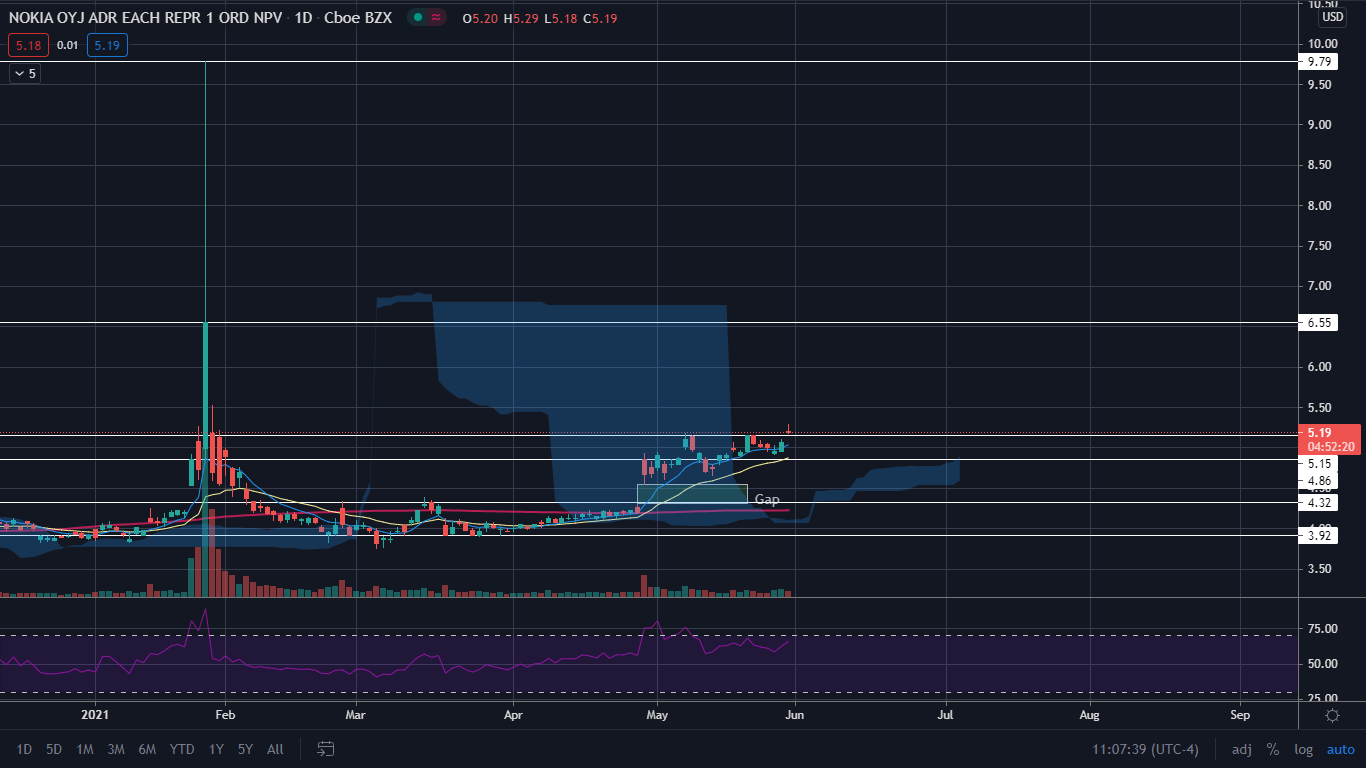Click the Sep label on time axis
1366x768 pixels.
tap(1240, 715)
